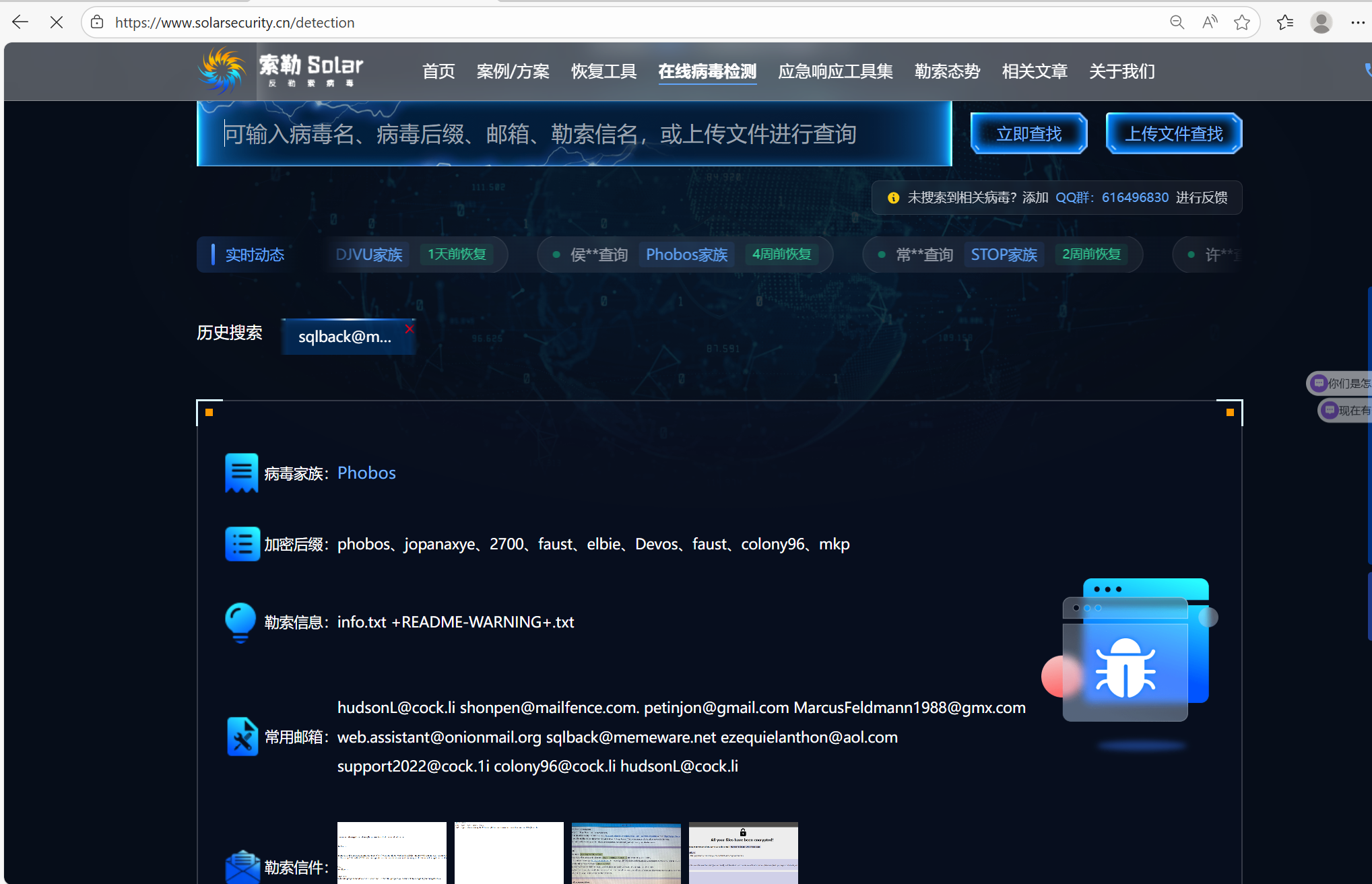Image resolution: width=1372 pixels, height=884 pixels.
Task: Open the fourth ransom note thumbnail
Action: [x=743, y=852]
